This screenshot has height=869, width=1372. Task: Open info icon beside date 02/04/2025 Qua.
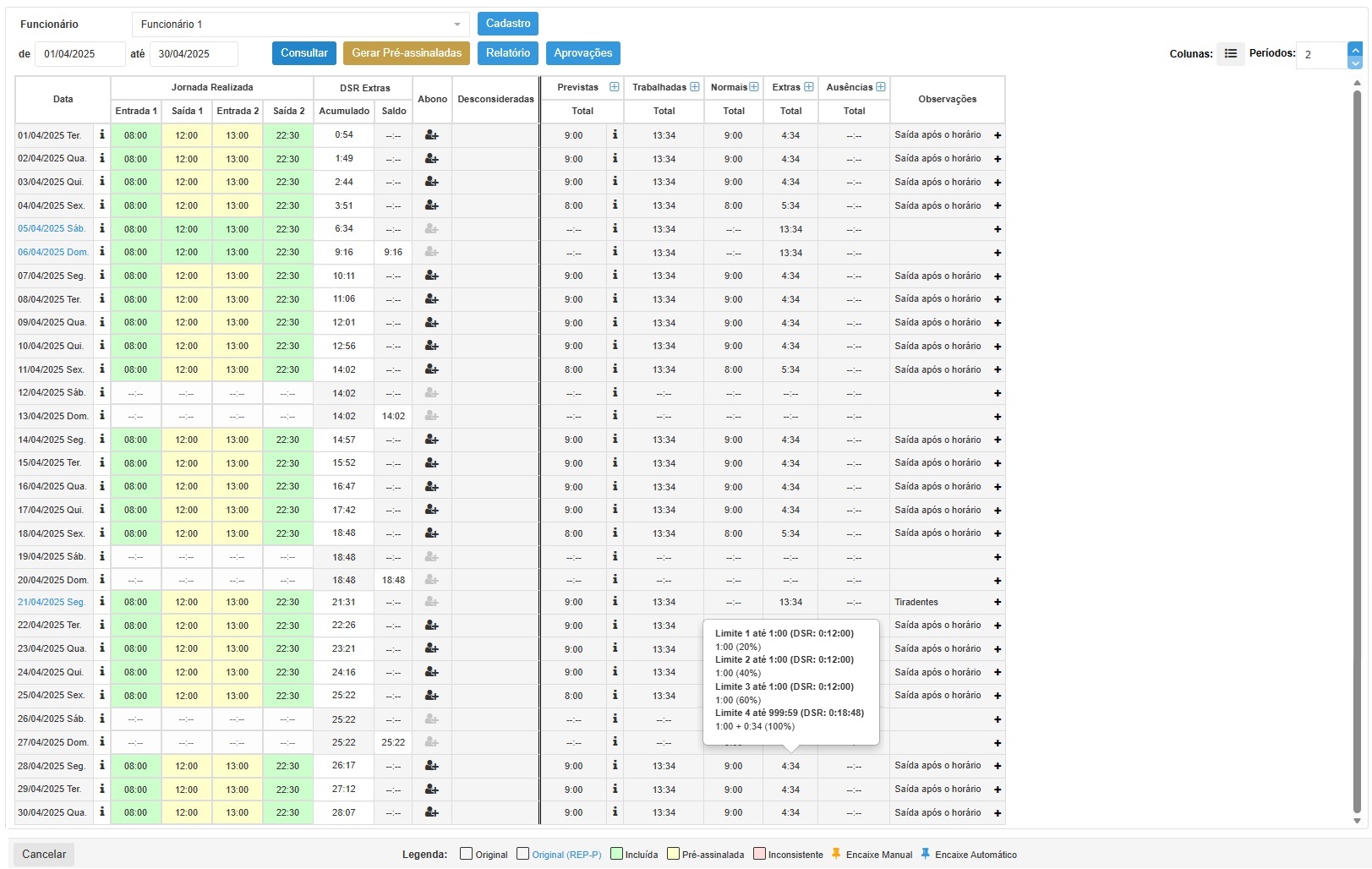[102, 158]
